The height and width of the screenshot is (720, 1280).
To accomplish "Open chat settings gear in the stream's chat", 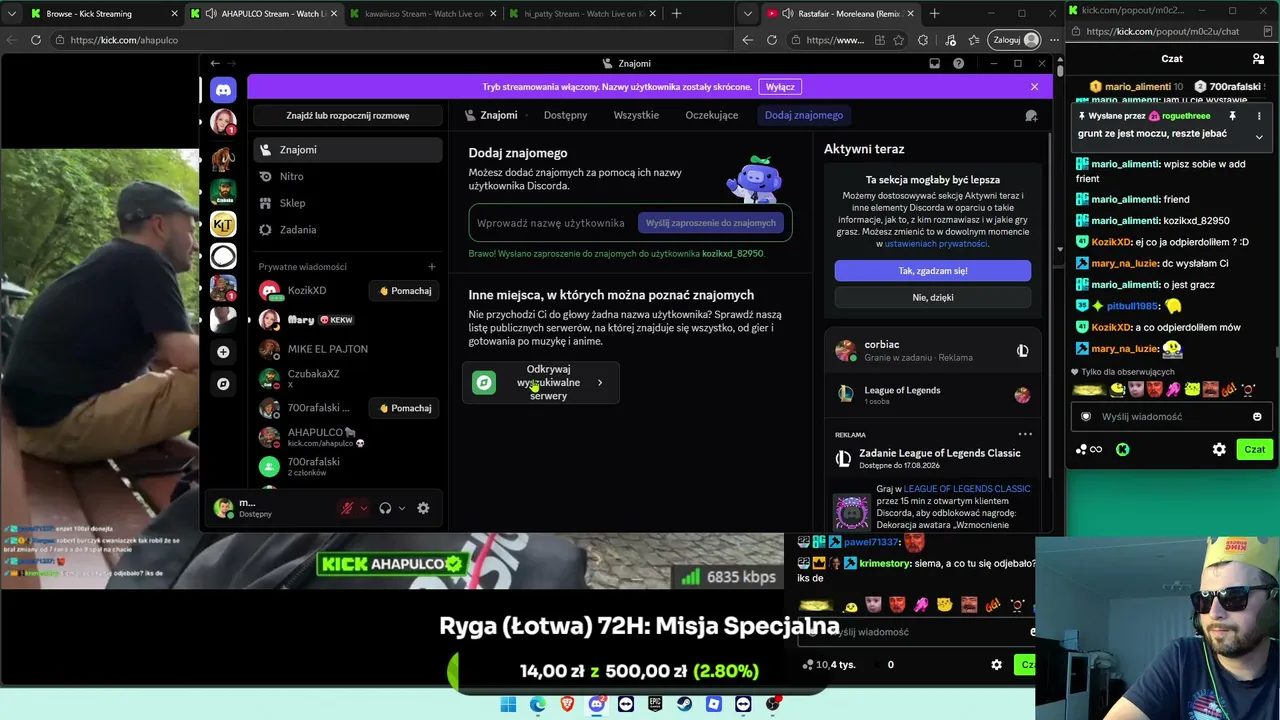I will (x=996, y=665).
